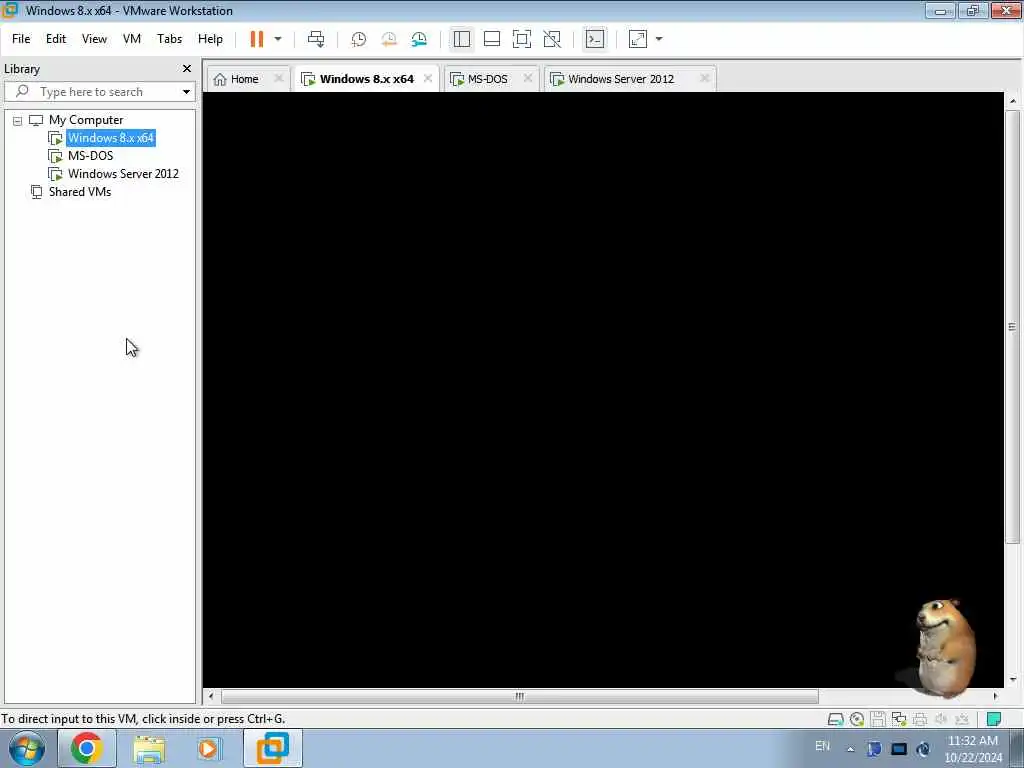The image size is (1024, 768).
Task: Take a snapshot of this virtual machine
Action: point(359,39)
